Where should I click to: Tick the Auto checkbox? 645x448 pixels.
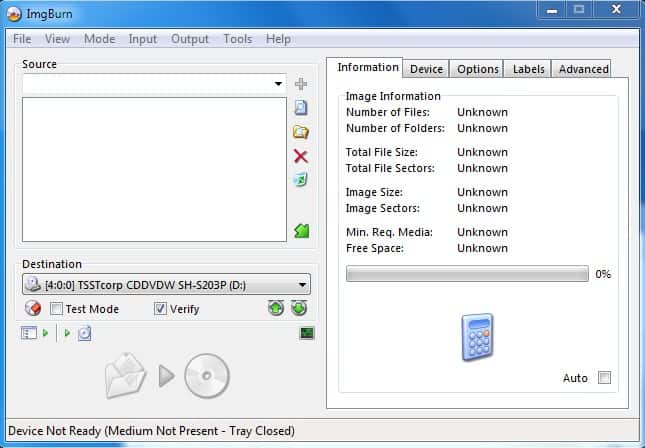[x=603, y=378]
